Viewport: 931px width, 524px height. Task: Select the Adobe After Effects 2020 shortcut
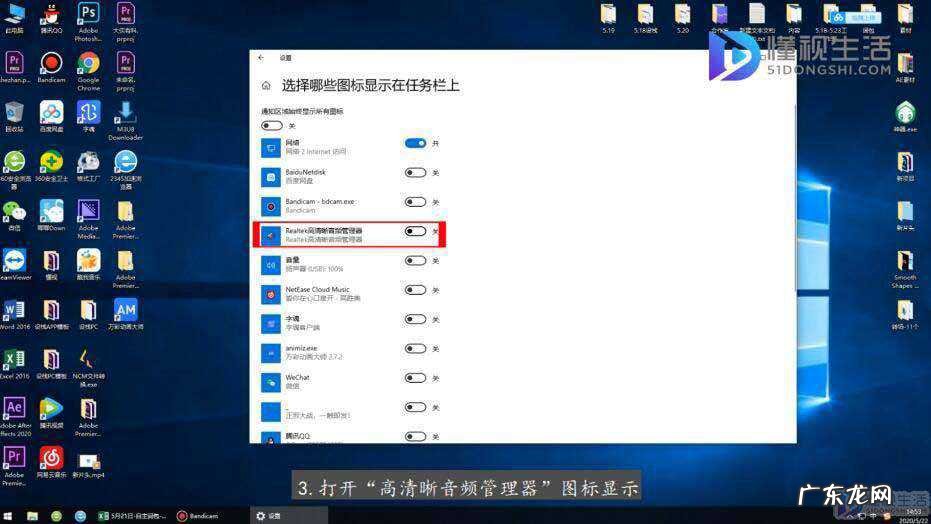(x=14, y=417)
